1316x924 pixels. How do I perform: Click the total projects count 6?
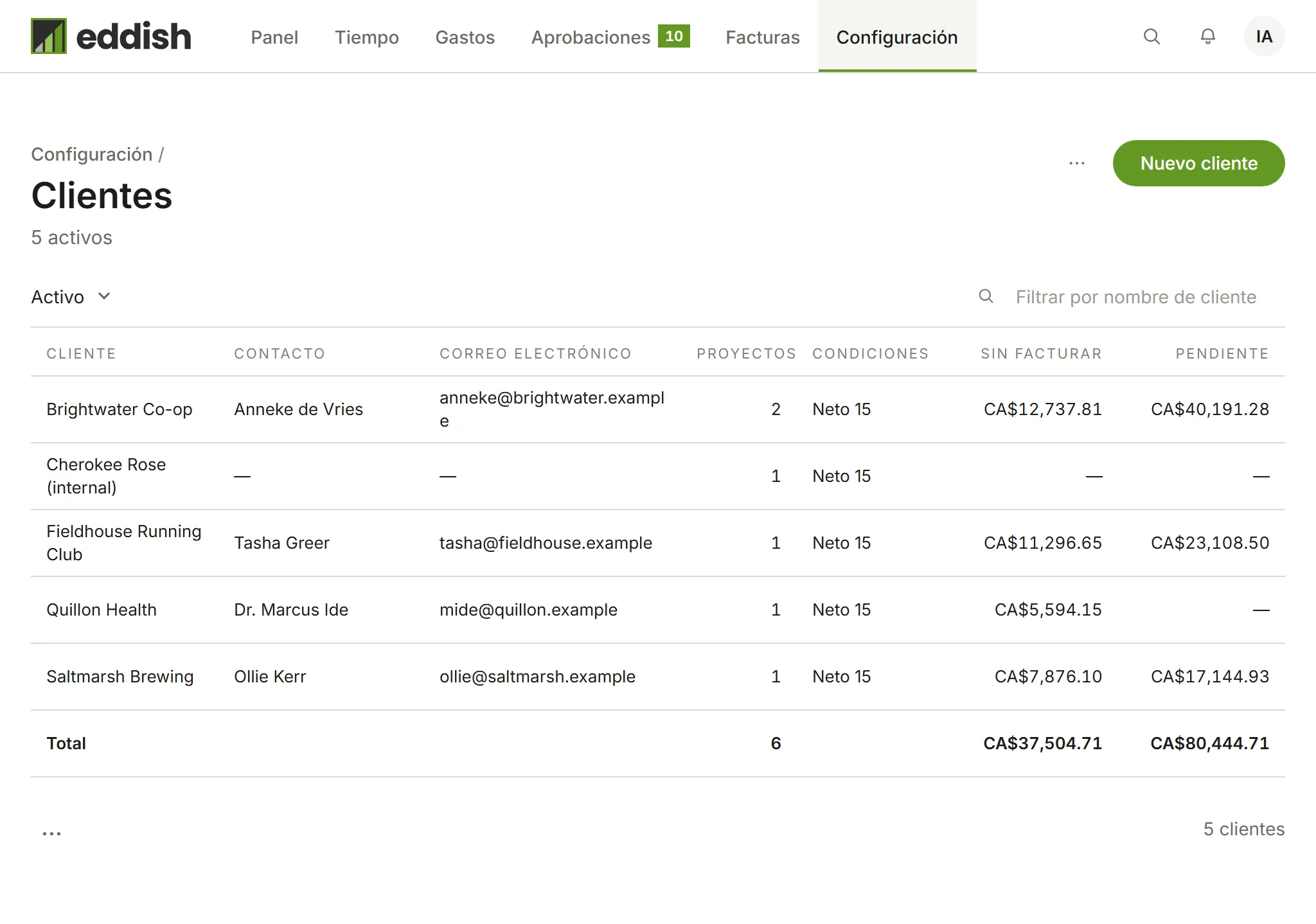click(776, 743)
